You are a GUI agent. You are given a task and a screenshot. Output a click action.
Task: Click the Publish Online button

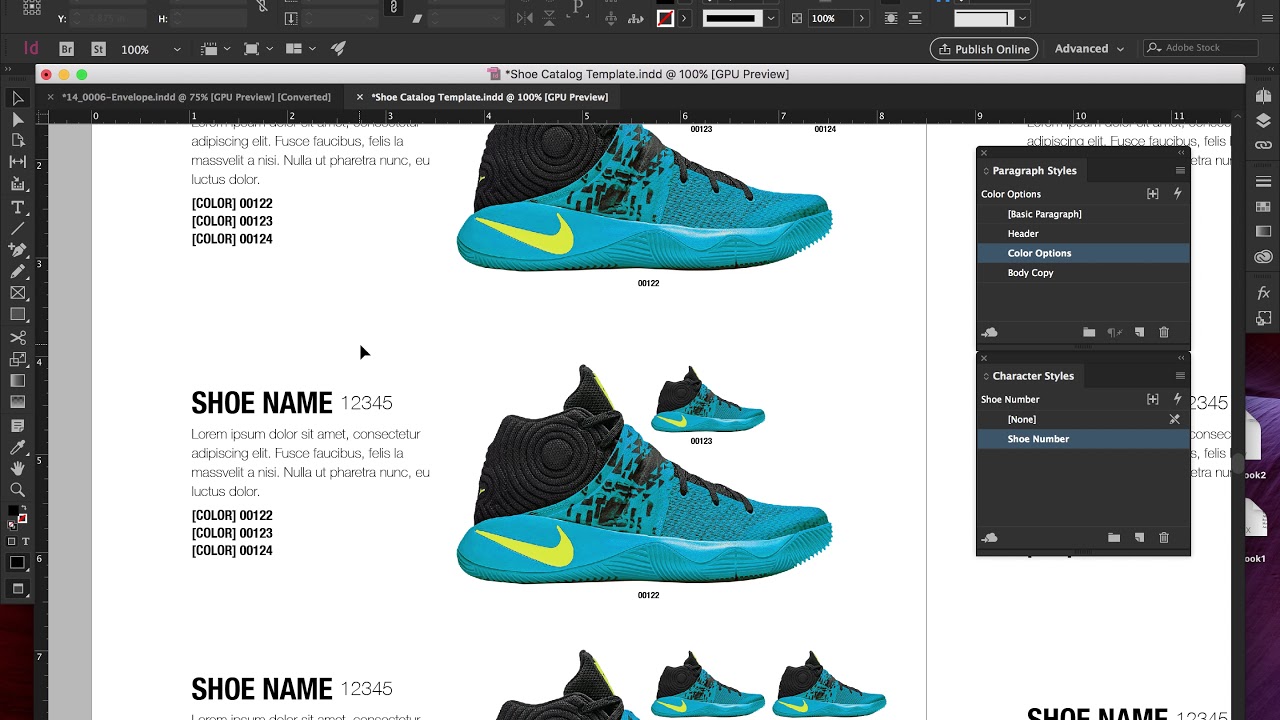pos(984,49)
